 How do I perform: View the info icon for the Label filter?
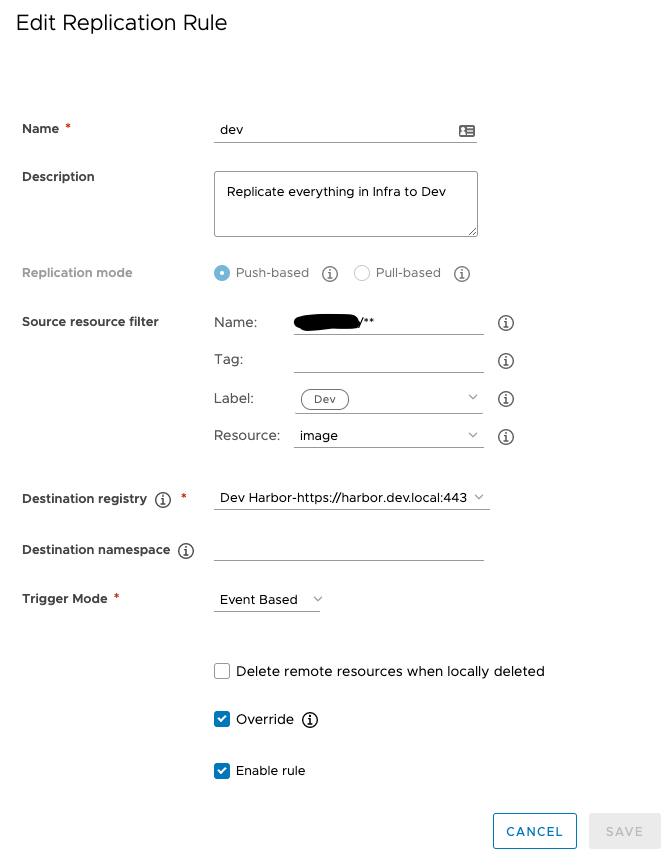point(505,398)
